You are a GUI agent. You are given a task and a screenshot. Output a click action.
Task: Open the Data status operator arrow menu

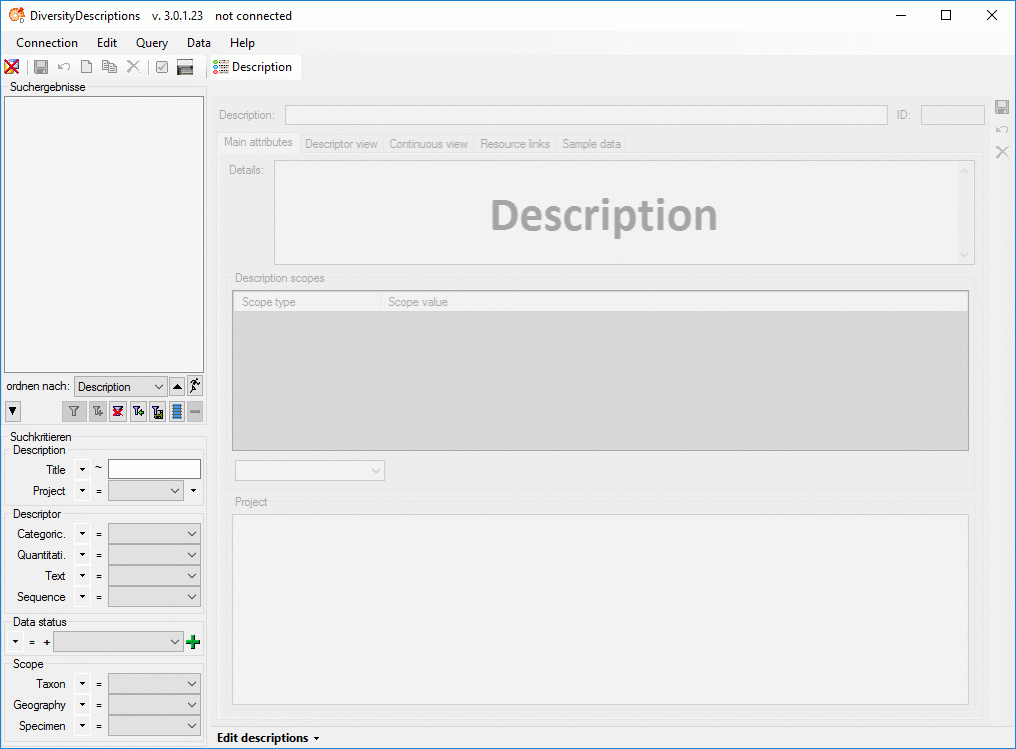pos(15,642)
